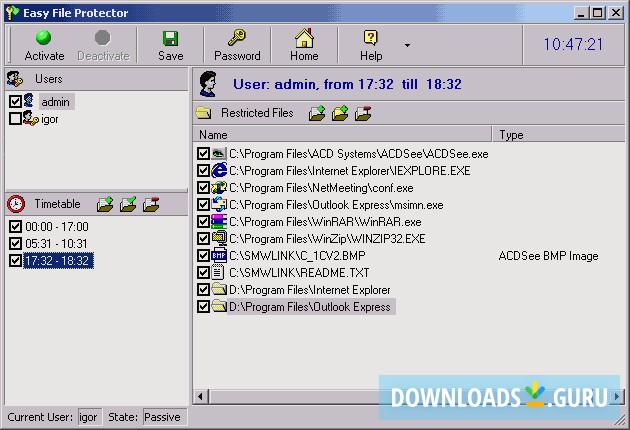
Task: Add a new timetable entry icon
Action: (x=105, y=204)
